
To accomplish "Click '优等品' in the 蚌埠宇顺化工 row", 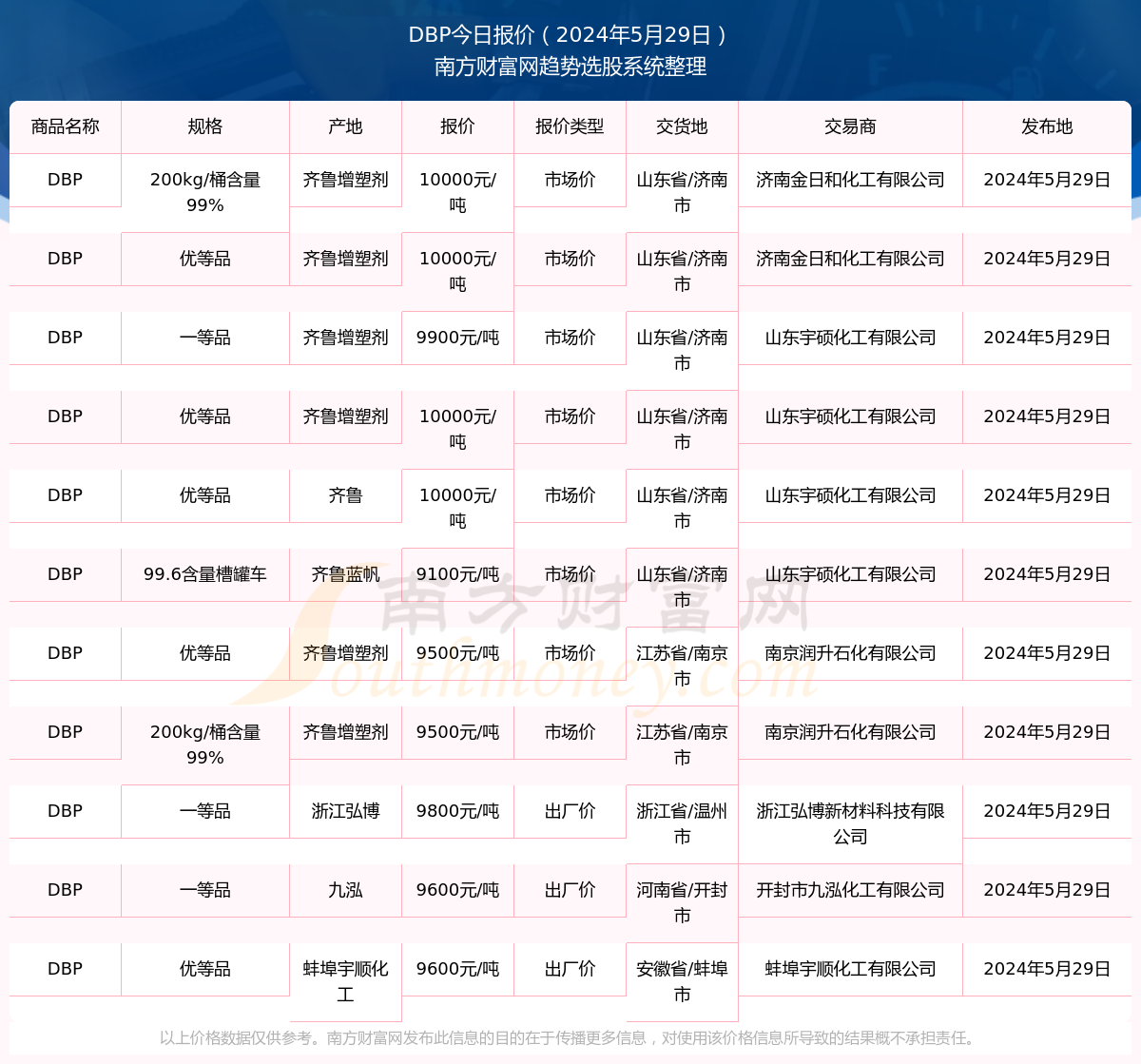I will point(205,969).
